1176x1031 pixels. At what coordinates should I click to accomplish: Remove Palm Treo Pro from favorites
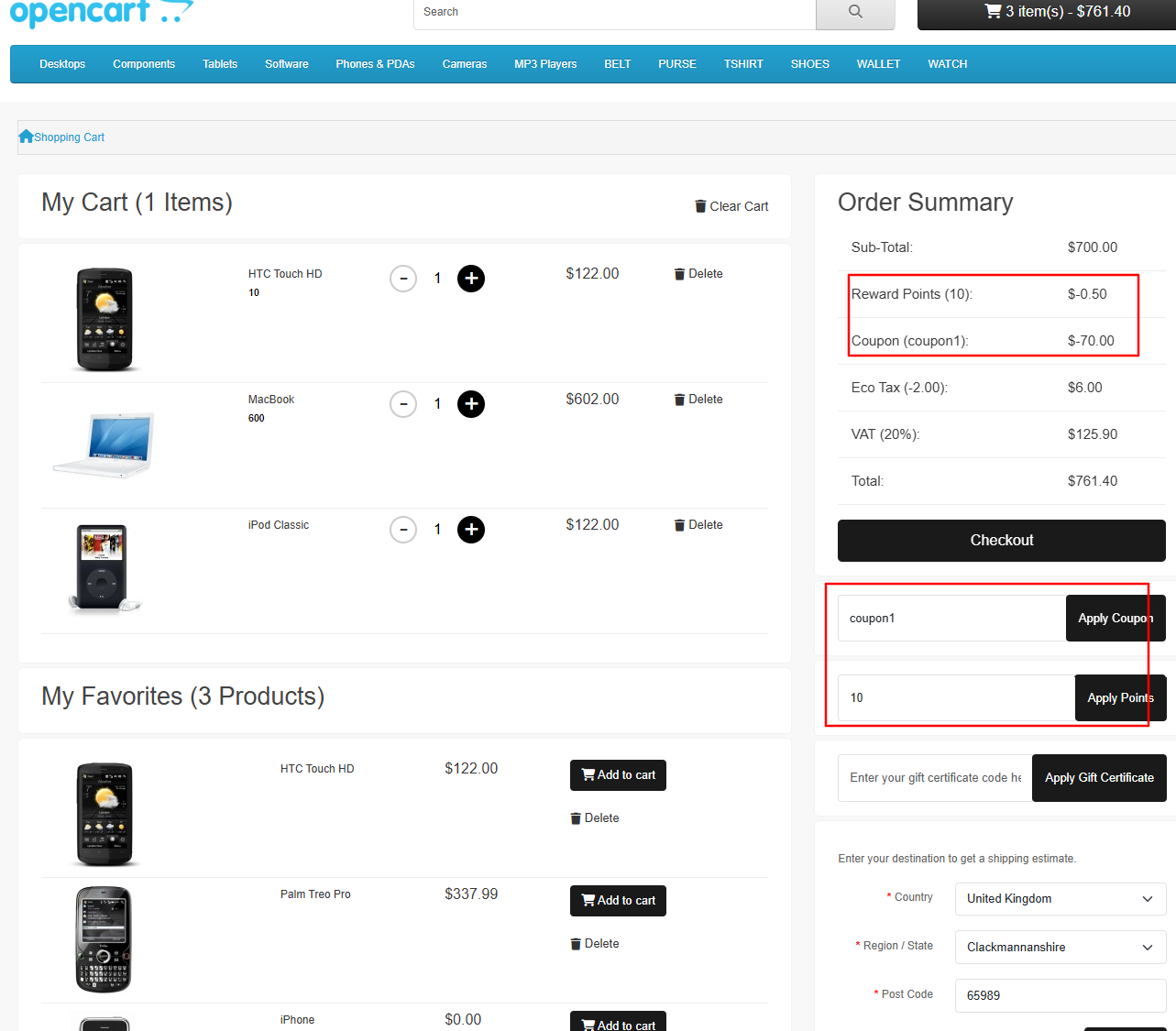(595, 944)
